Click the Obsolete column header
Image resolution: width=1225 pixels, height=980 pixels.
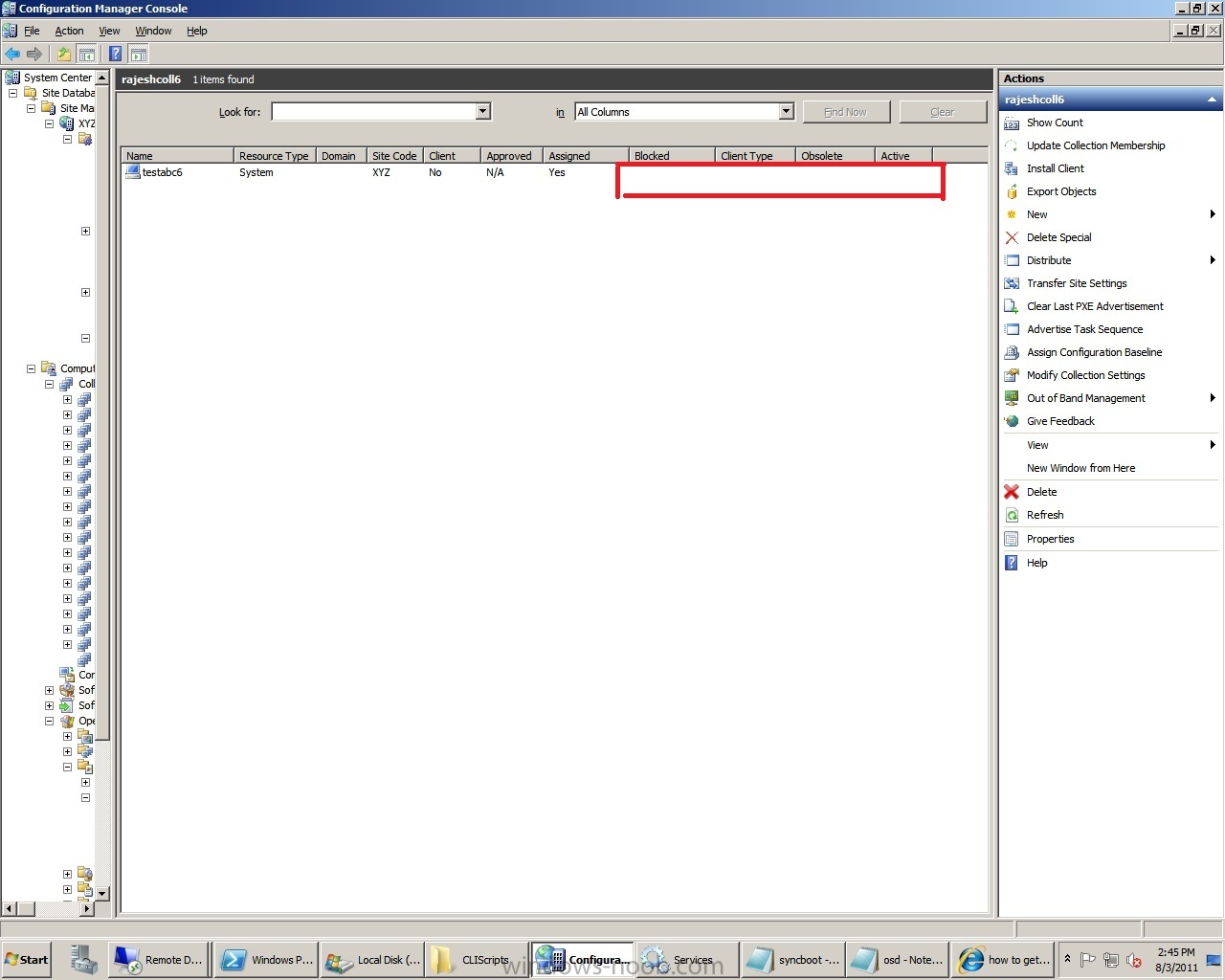coord(835,155)
